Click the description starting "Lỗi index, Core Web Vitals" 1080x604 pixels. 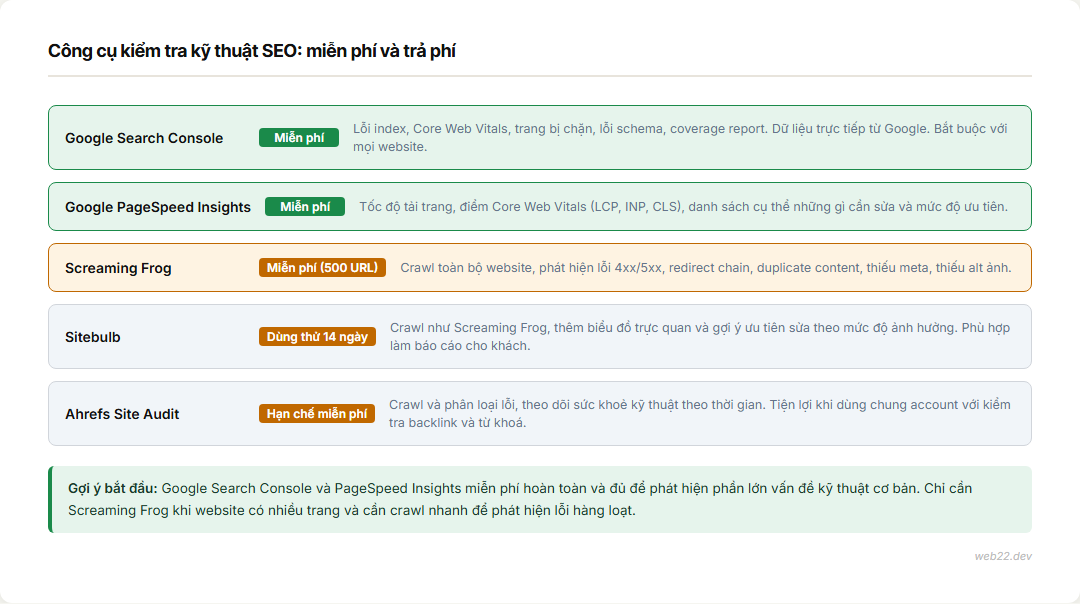pyautogui.click(x=681, y=138)
